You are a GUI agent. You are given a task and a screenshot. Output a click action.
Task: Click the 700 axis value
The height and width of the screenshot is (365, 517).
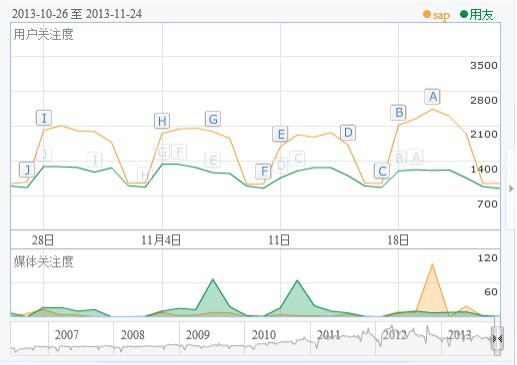[x=487, y=204]
